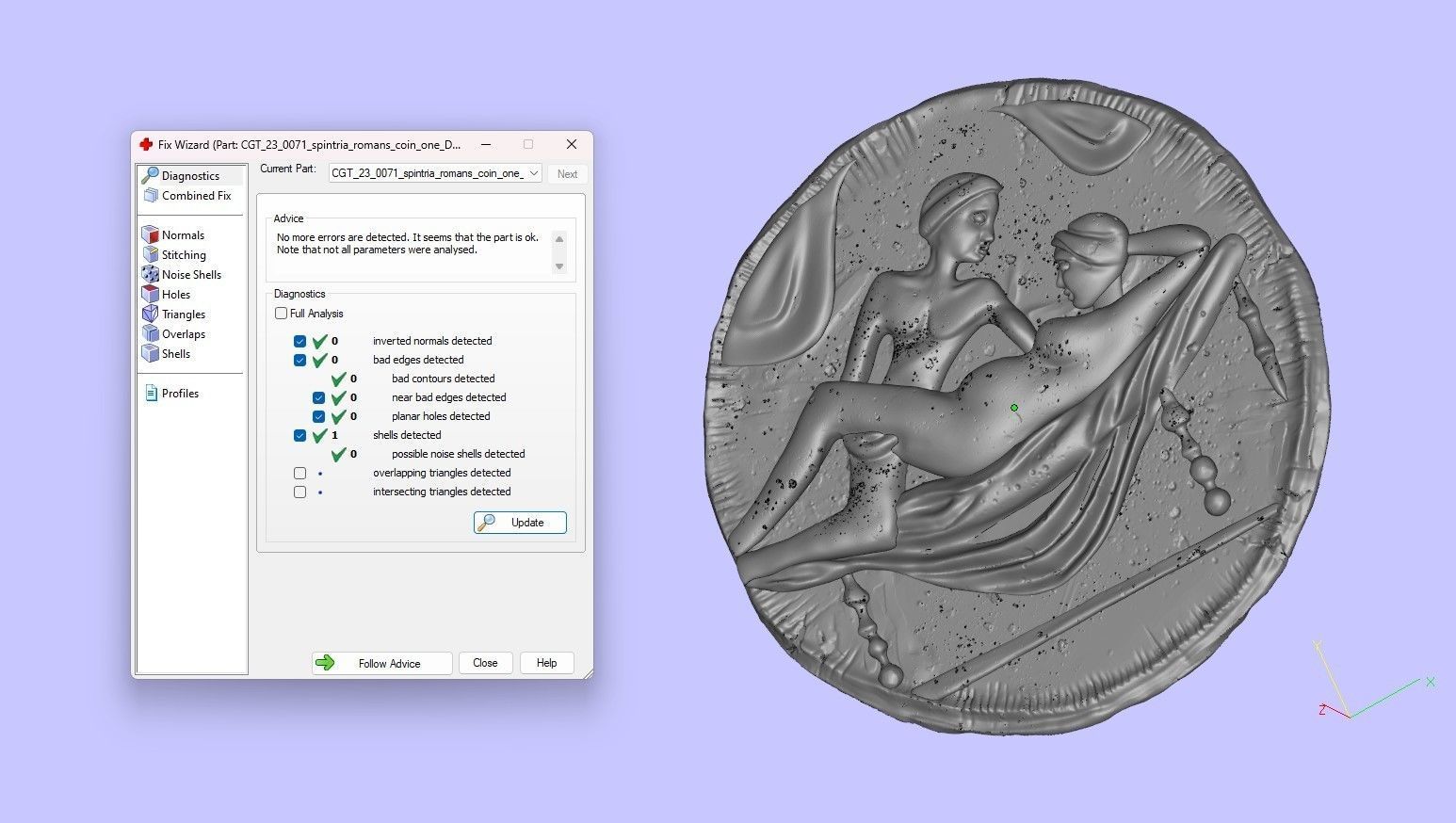The width and height of the screenshot is (1456, 823).
Task: Click the green arrow on Follow Advice
Action: (325, 663)
